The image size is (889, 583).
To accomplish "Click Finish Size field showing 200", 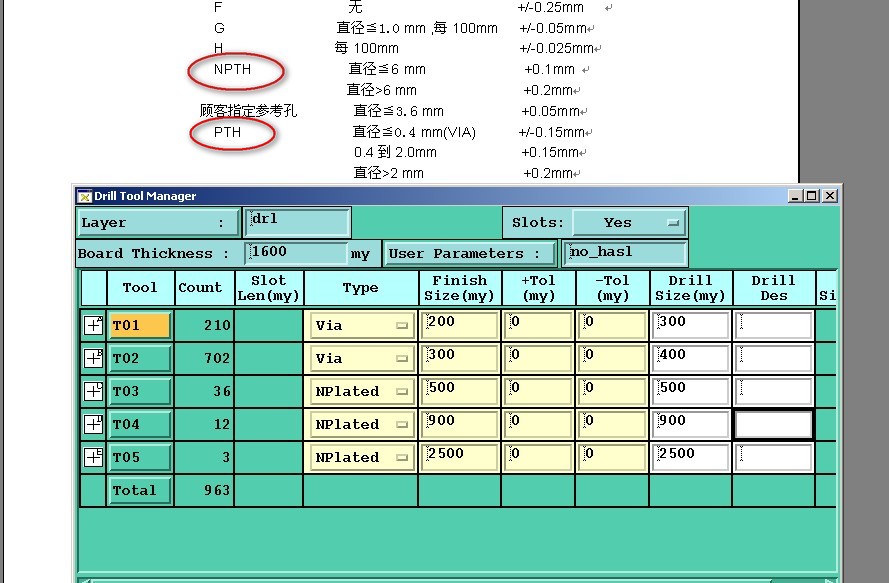I will (x=459, y=326).
